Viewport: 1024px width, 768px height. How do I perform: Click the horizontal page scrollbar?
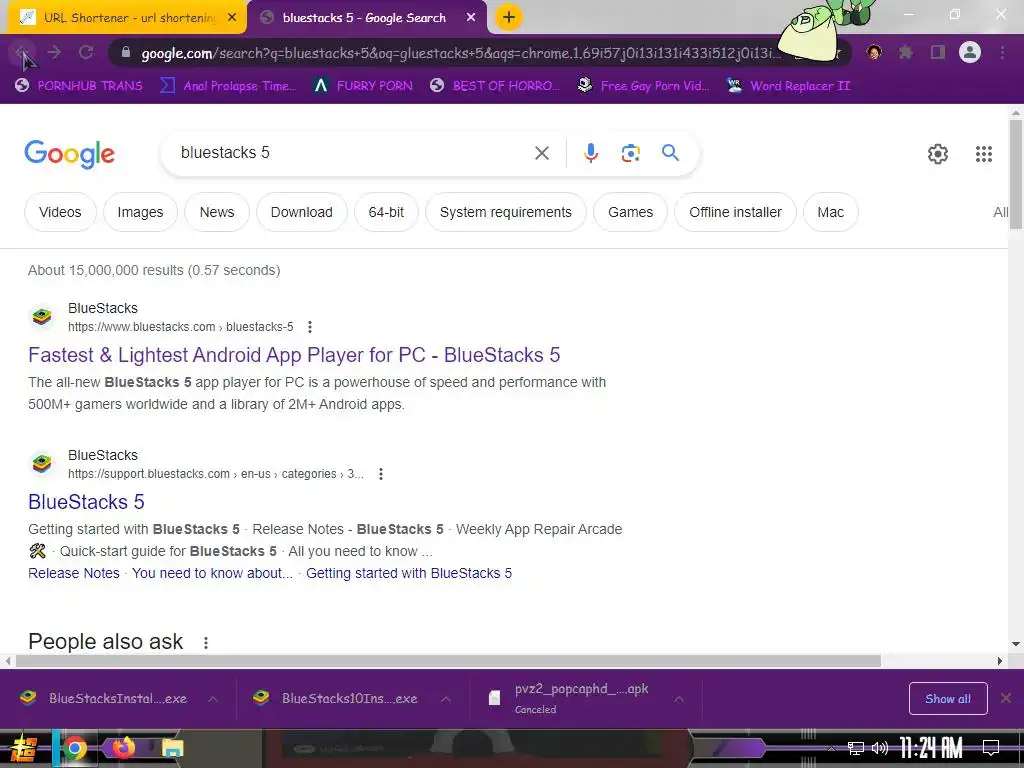(448, 661)
